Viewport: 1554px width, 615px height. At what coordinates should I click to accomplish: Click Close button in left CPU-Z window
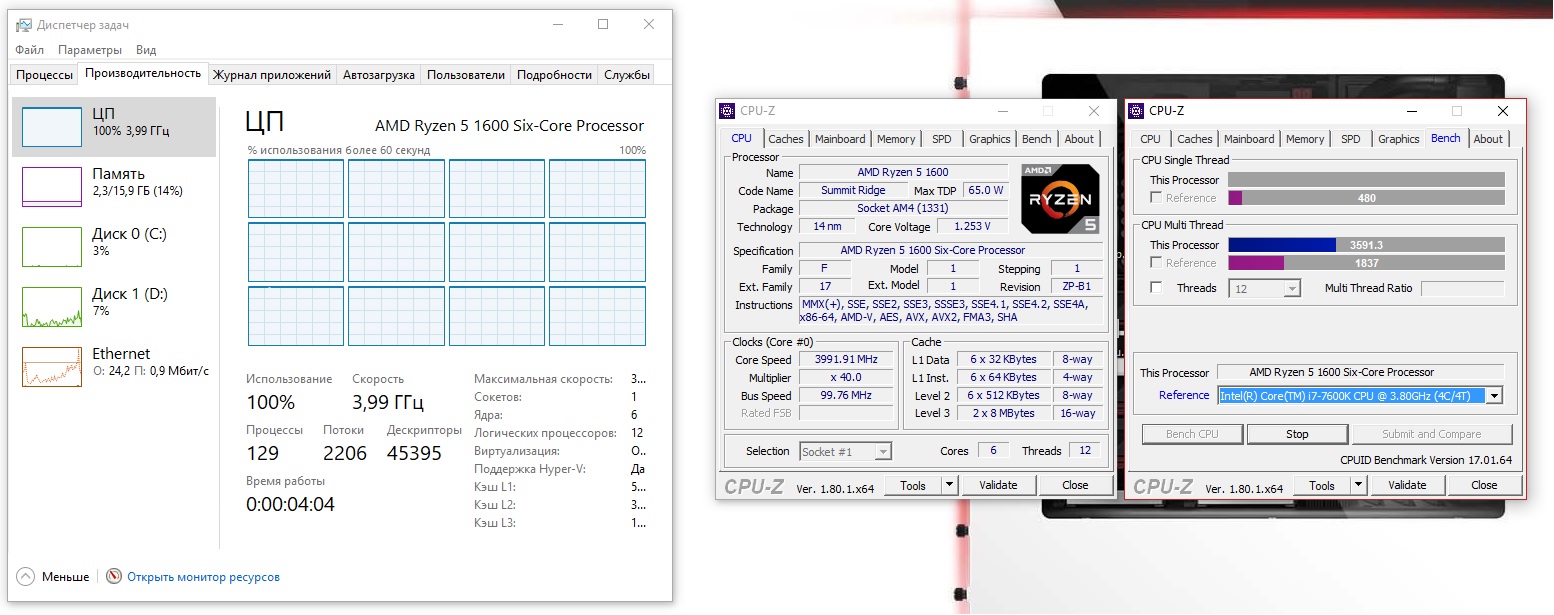point(1076,485)
